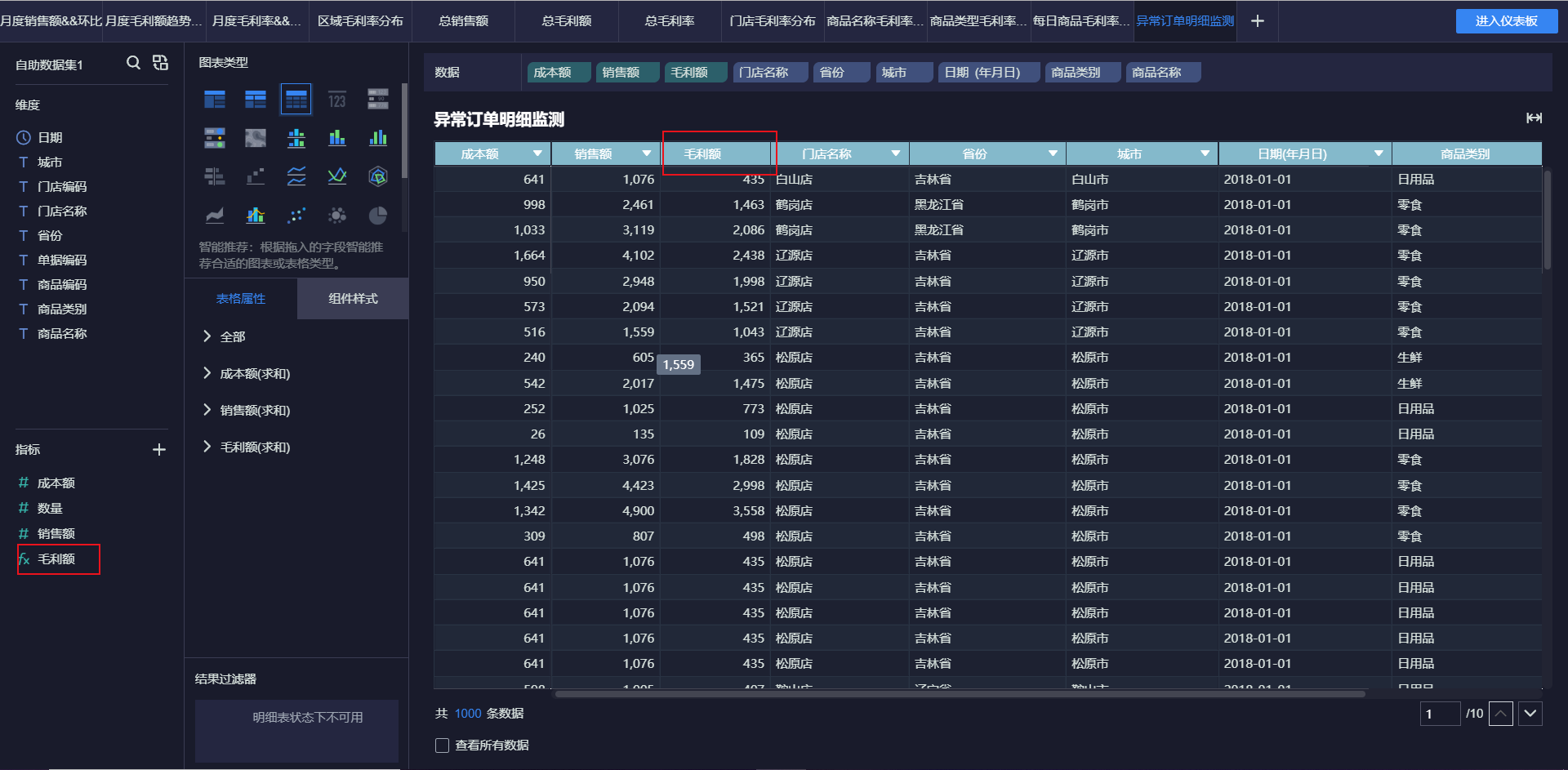Screen dimensions: 1568x770
Task: Switch to the 总毛利额 tab
Action: point(567,21)
